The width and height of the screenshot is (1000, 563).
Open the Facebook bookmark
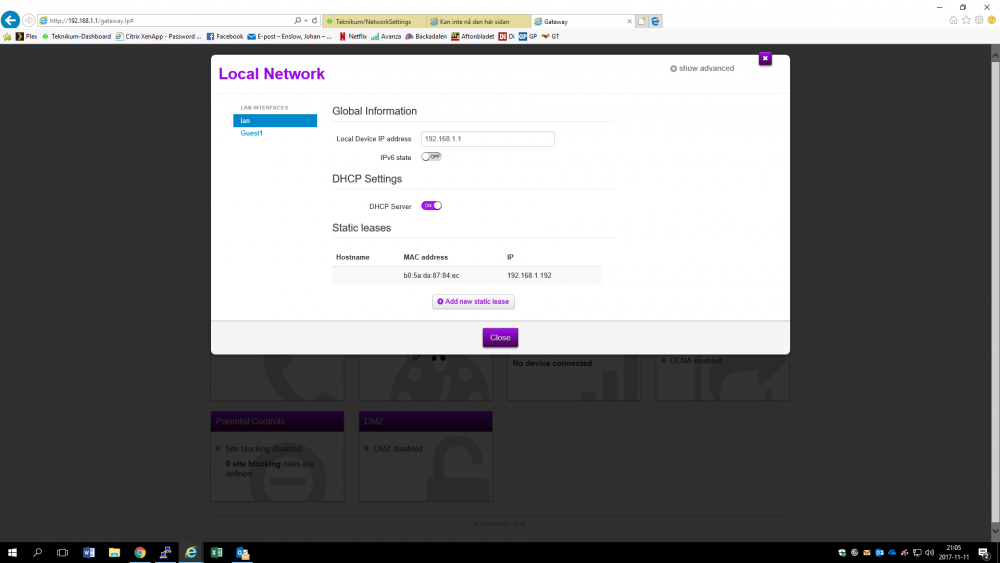click(x=224, y=36)
